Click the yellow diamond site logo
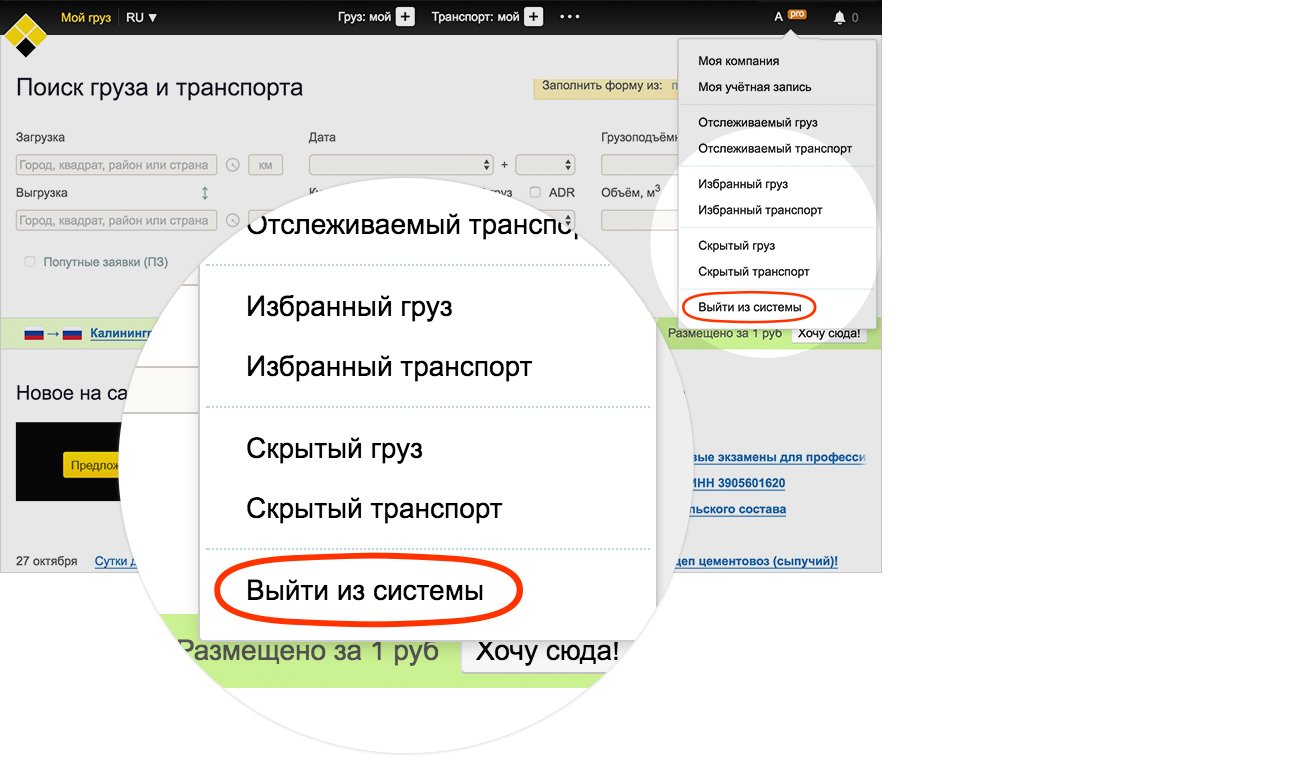The image size is (1300, 762). click(x=24, y=35)
